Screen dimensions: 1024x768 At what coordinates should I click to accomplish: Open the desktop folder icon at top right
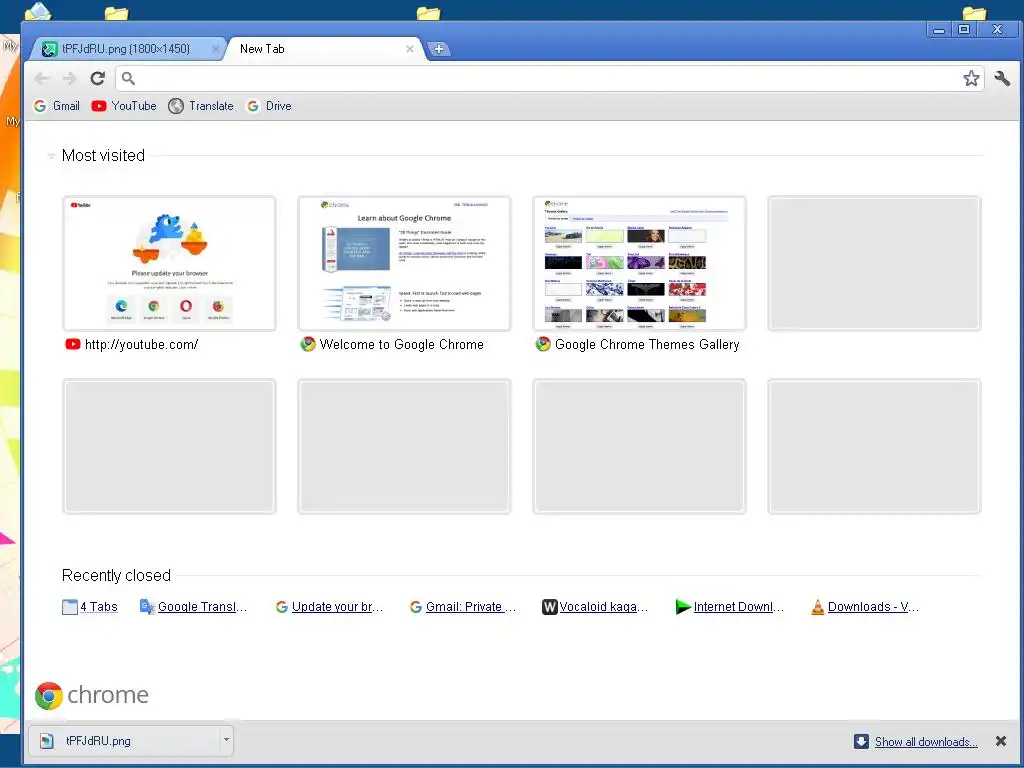974,12
